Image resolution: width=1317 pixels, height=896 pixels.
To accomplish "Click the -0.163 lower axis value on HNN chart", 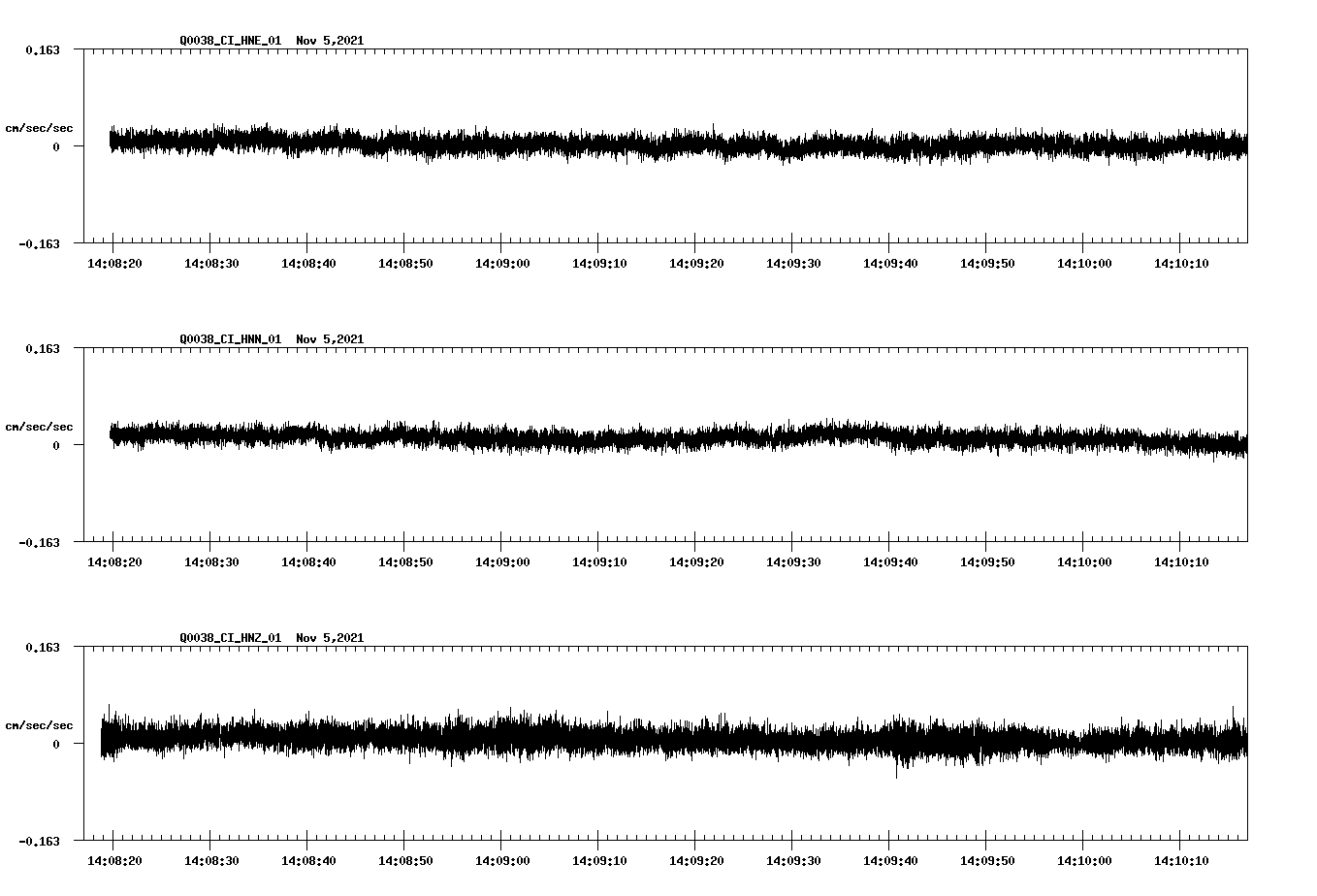I will 39,542.
